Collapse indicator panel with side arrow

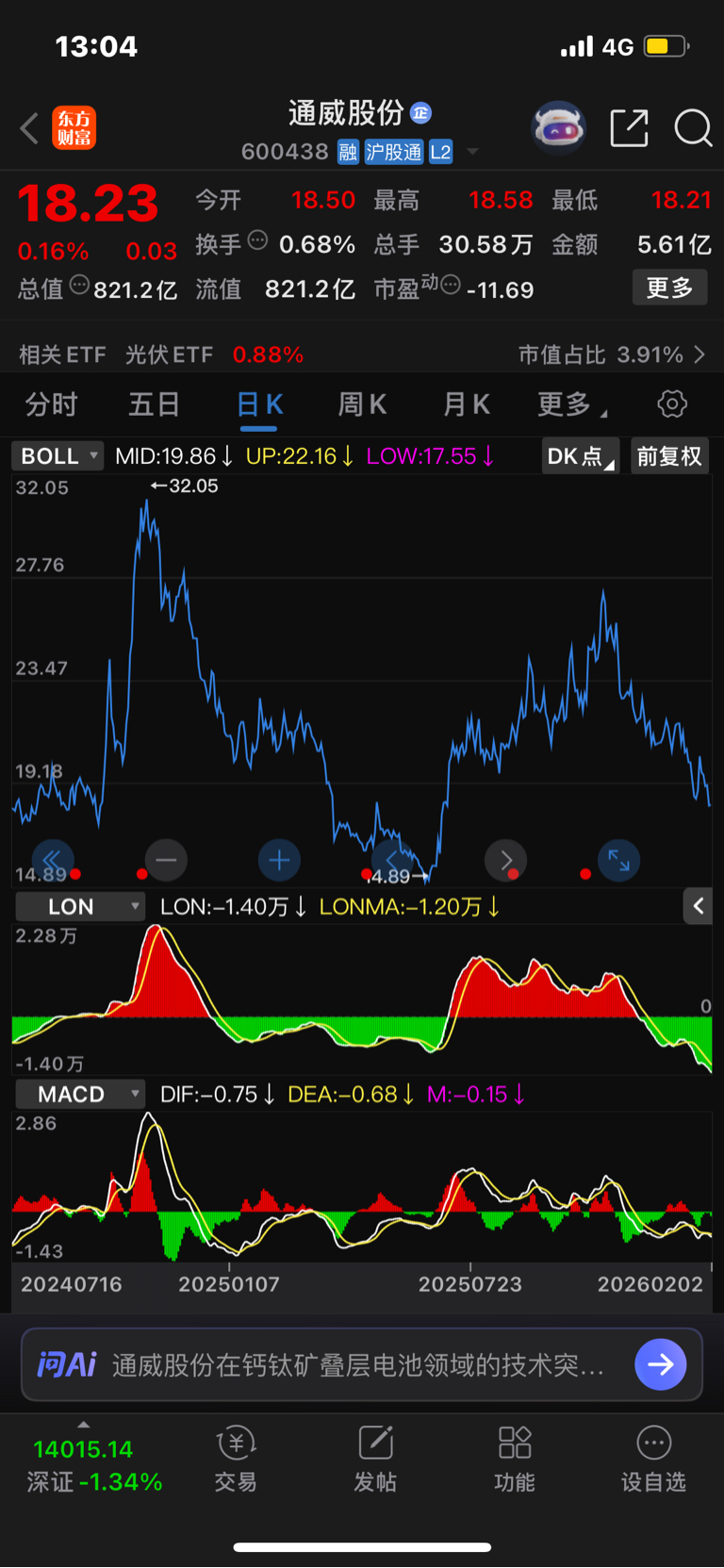click(x=698, y=906)
